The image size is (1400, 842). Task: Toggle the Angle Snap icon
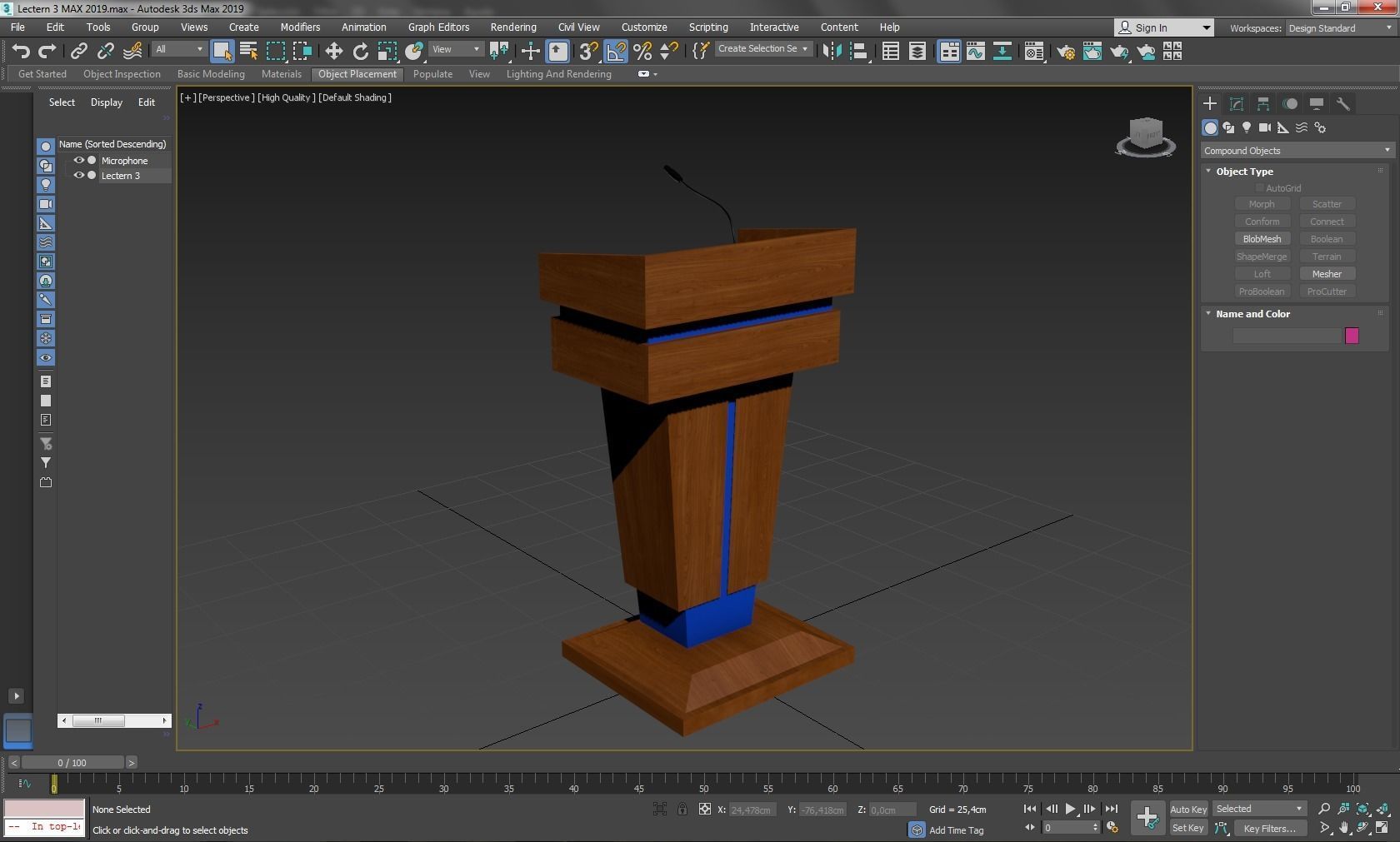coord(615,52)
